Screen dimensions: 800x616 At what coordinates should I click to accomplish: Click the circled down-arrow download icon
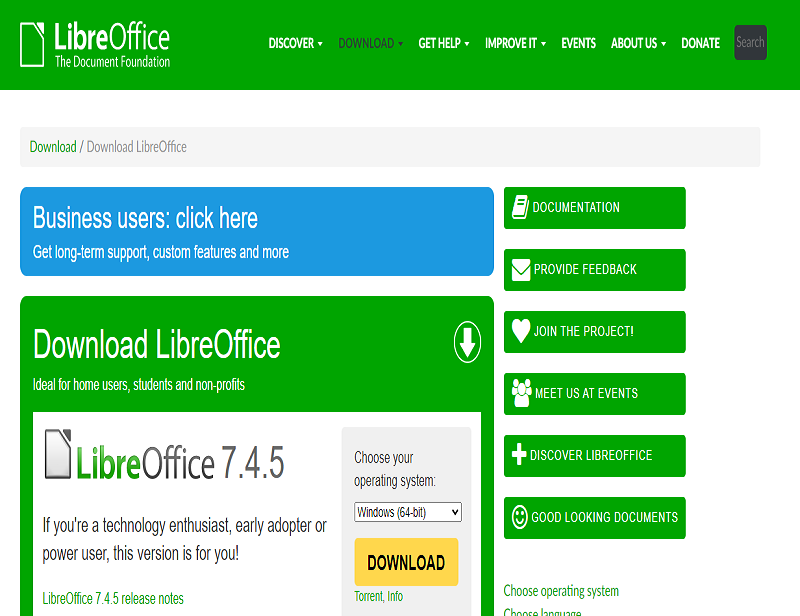coord(467,342)
